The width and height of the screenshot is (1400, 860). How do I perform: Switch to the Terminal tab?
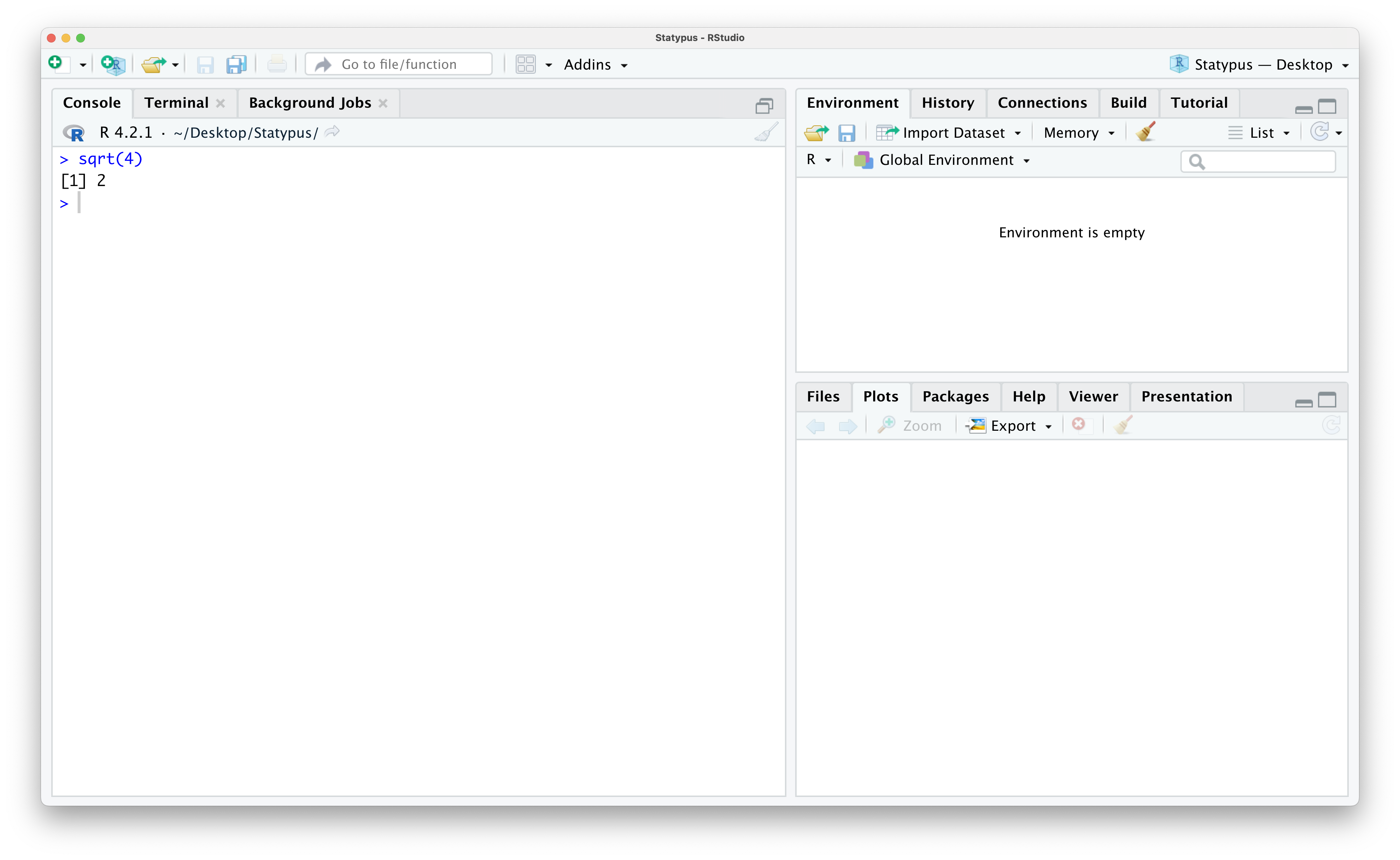[176, 103]
